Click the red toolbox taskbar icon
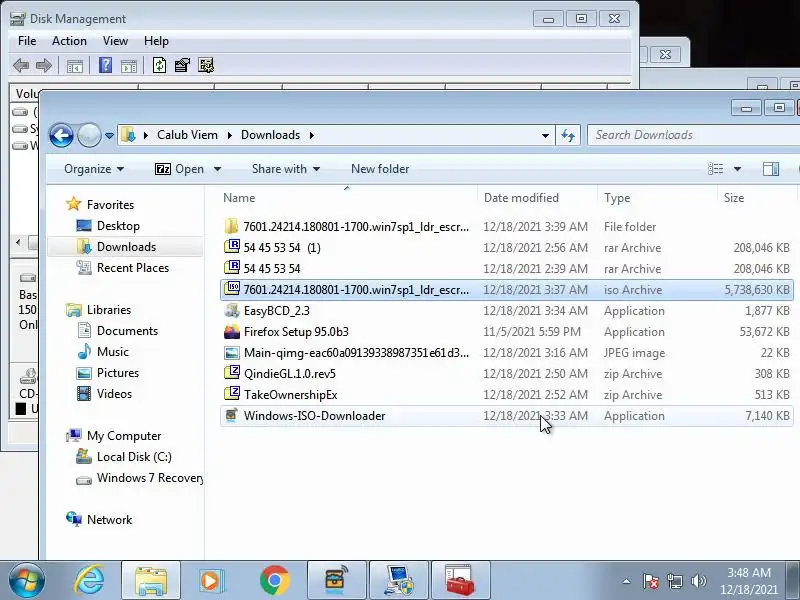Viewport: 800px width, 600px height. (460, 580)
